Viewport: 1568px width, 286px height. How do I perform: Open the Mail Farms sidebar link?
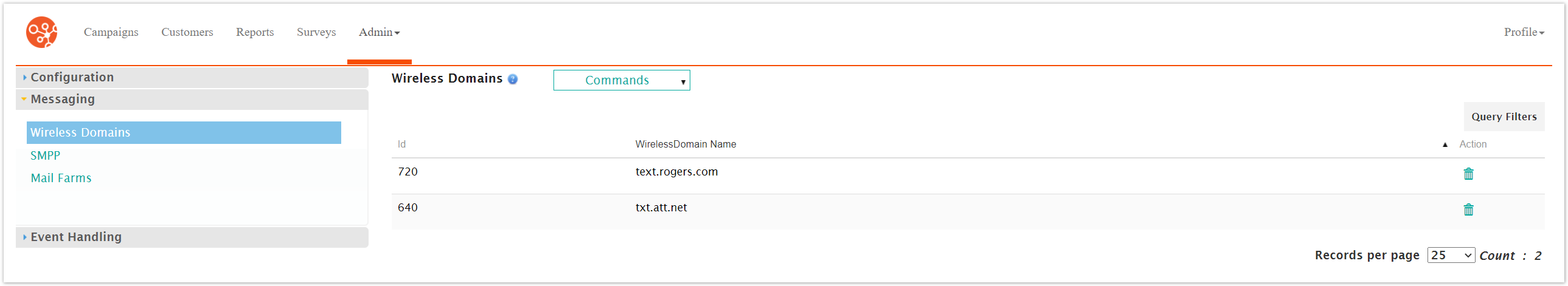pos(61,178)
